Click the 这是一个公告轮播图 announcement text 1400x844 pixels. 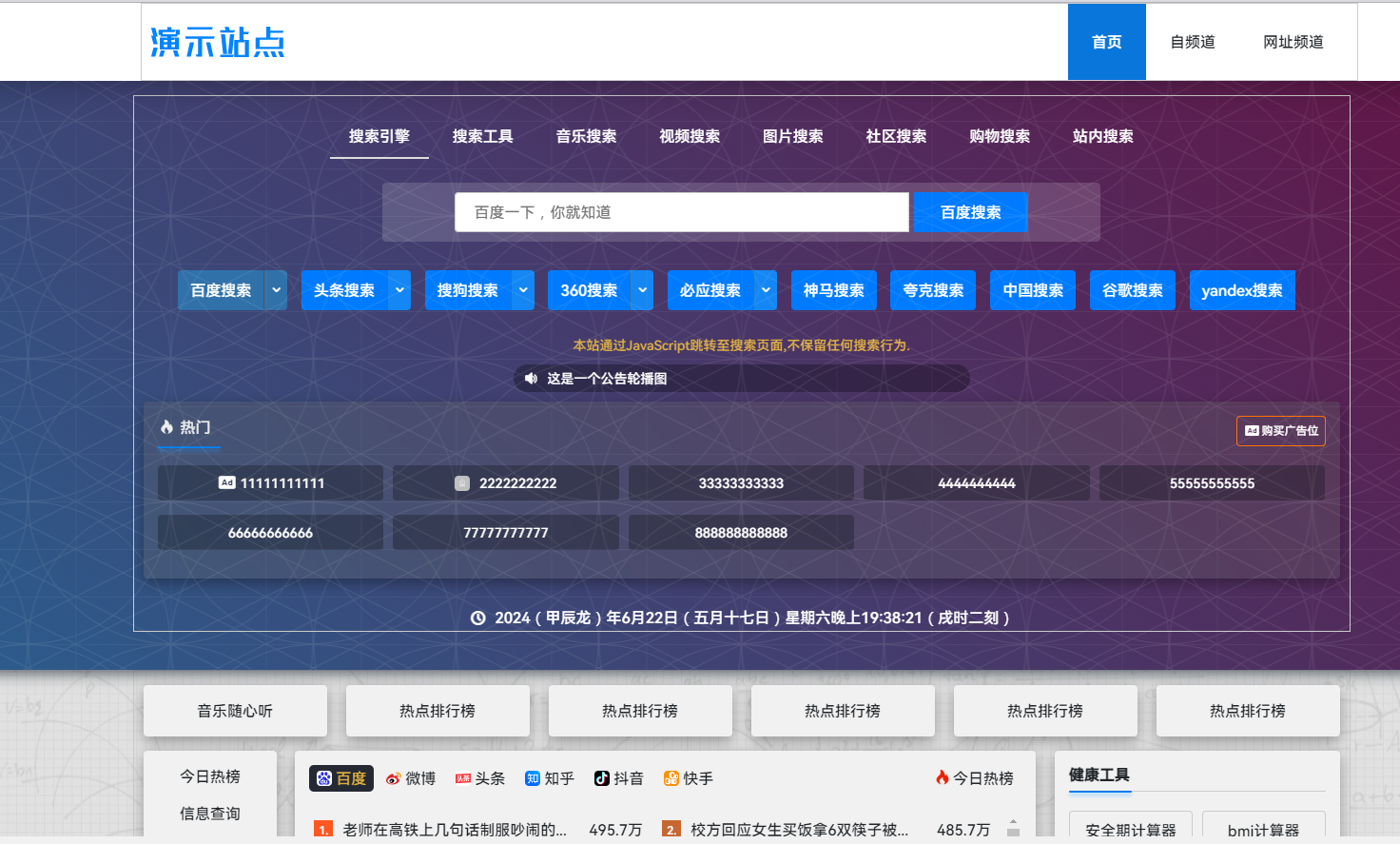[607, 378]
